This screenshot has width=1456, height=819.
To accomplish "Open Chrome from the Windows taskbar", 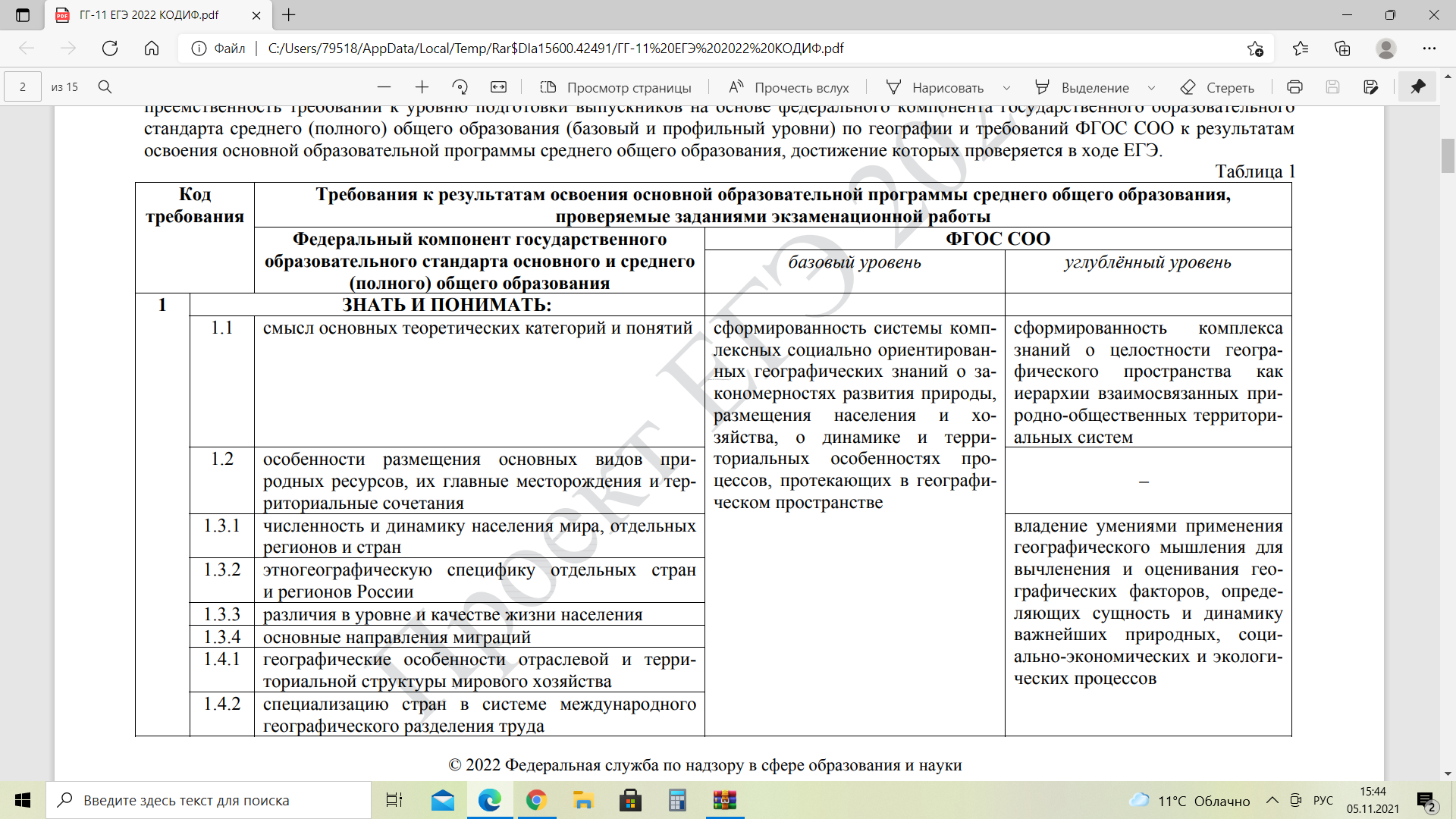I will tap(536, 800).
